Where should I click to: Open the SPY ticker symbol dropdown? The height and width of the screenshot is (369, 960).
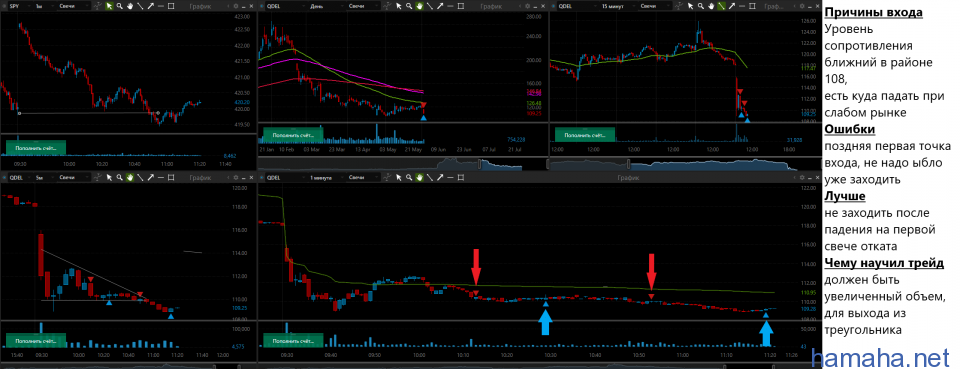pos(20,6)
